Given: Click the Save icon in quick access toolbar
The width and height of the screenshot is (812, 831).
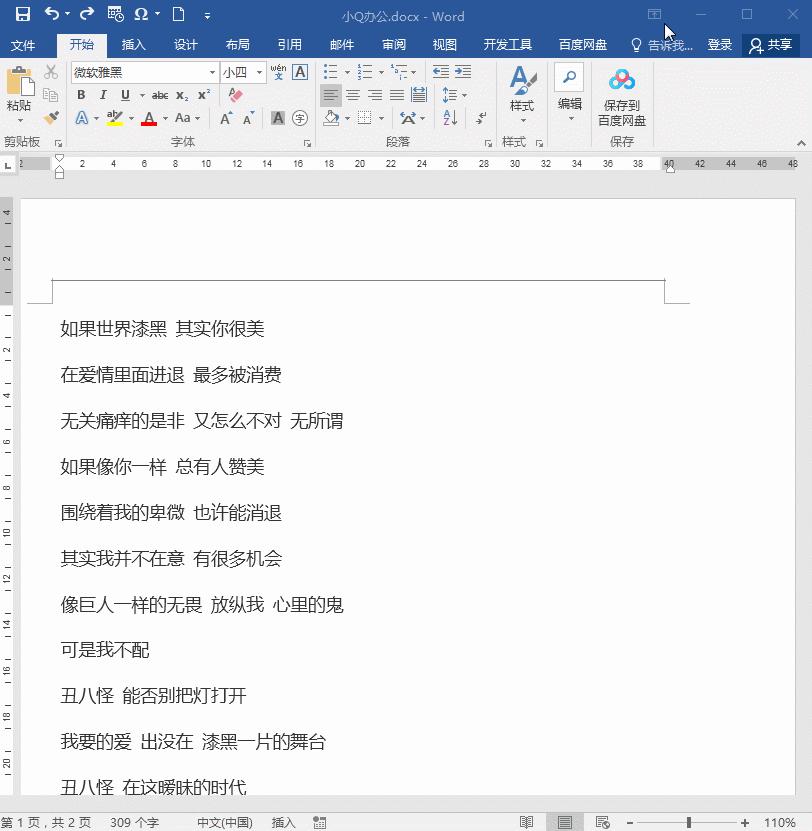Looking at the screenshot, I should [x=23, y=14].
